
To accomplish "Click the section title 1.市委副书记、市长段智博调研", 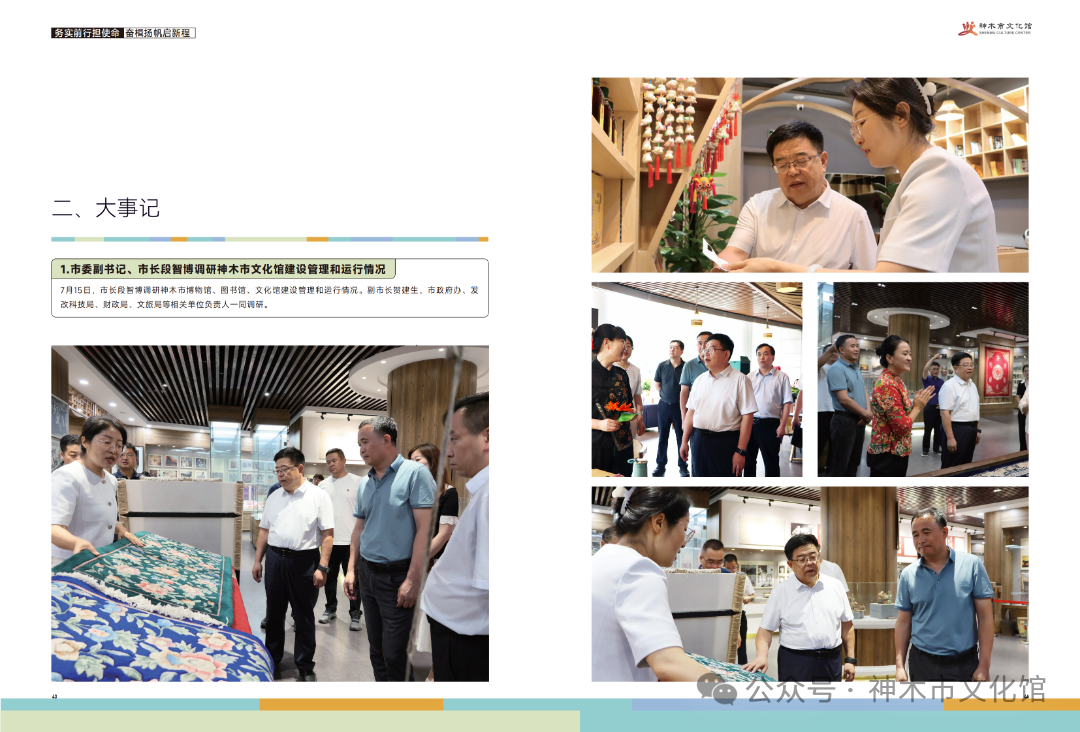I will (x=222, y=269).
